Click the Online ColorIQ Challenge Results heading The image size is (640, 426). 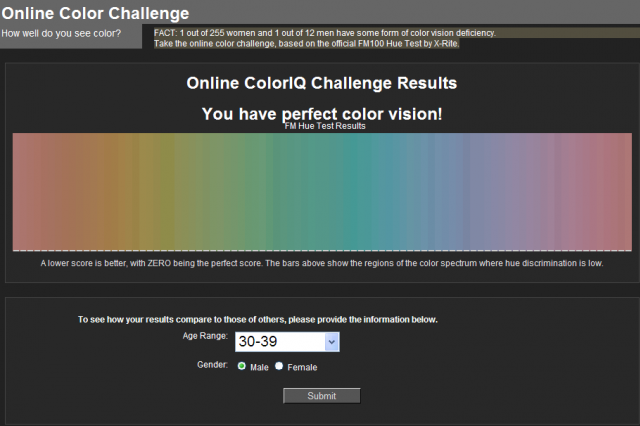pos(322,83)
